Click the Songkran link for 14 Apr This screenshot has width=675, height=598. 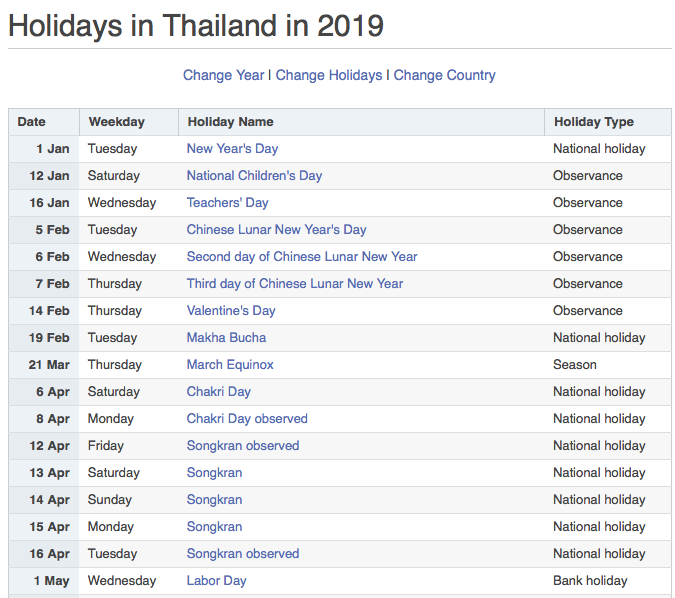pos(214,500)
